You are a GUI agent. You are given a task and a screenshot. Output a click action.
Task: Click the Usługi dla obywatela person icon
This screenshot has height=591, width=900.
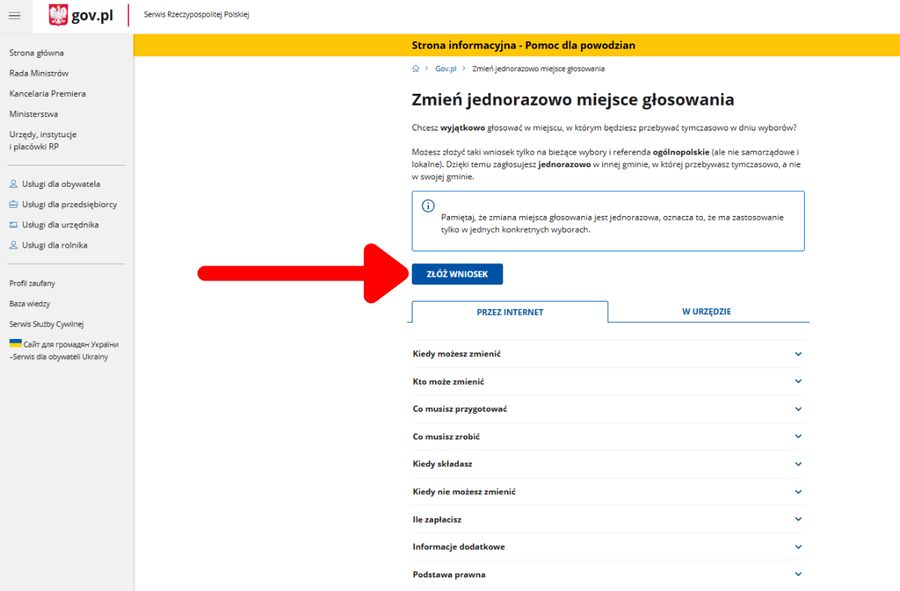click(13, 184)
